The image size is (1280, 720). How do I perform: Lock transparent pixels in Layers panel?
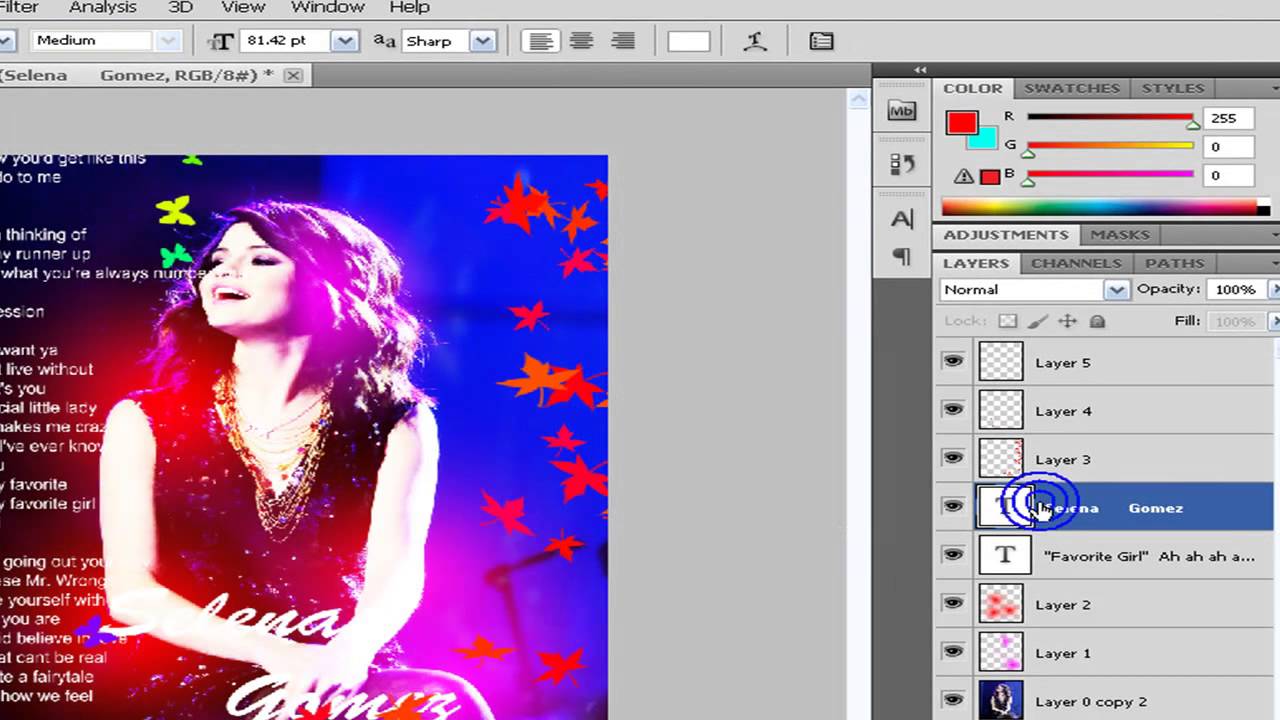pyautogui.click(x=1008, y=321)
